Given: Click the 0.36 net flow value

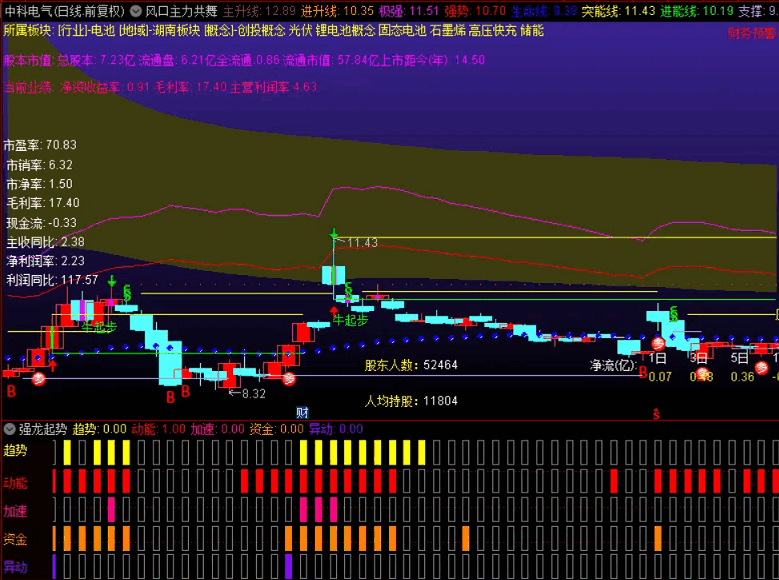Looking at the screenshot, I should [742, 377].
